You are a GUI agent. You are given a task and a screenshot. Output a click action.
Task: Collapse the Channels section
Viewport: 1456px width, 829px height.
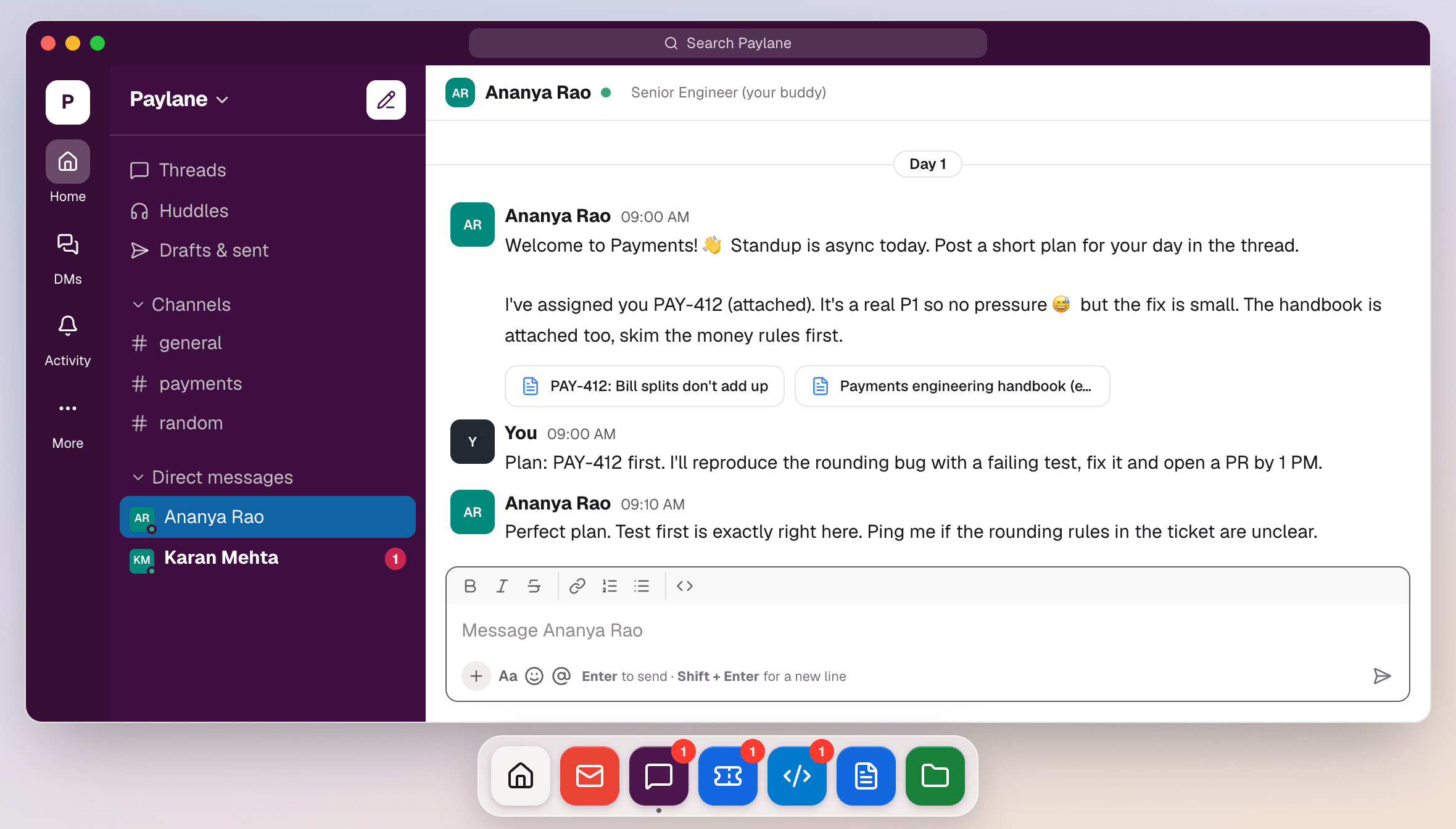181,305
